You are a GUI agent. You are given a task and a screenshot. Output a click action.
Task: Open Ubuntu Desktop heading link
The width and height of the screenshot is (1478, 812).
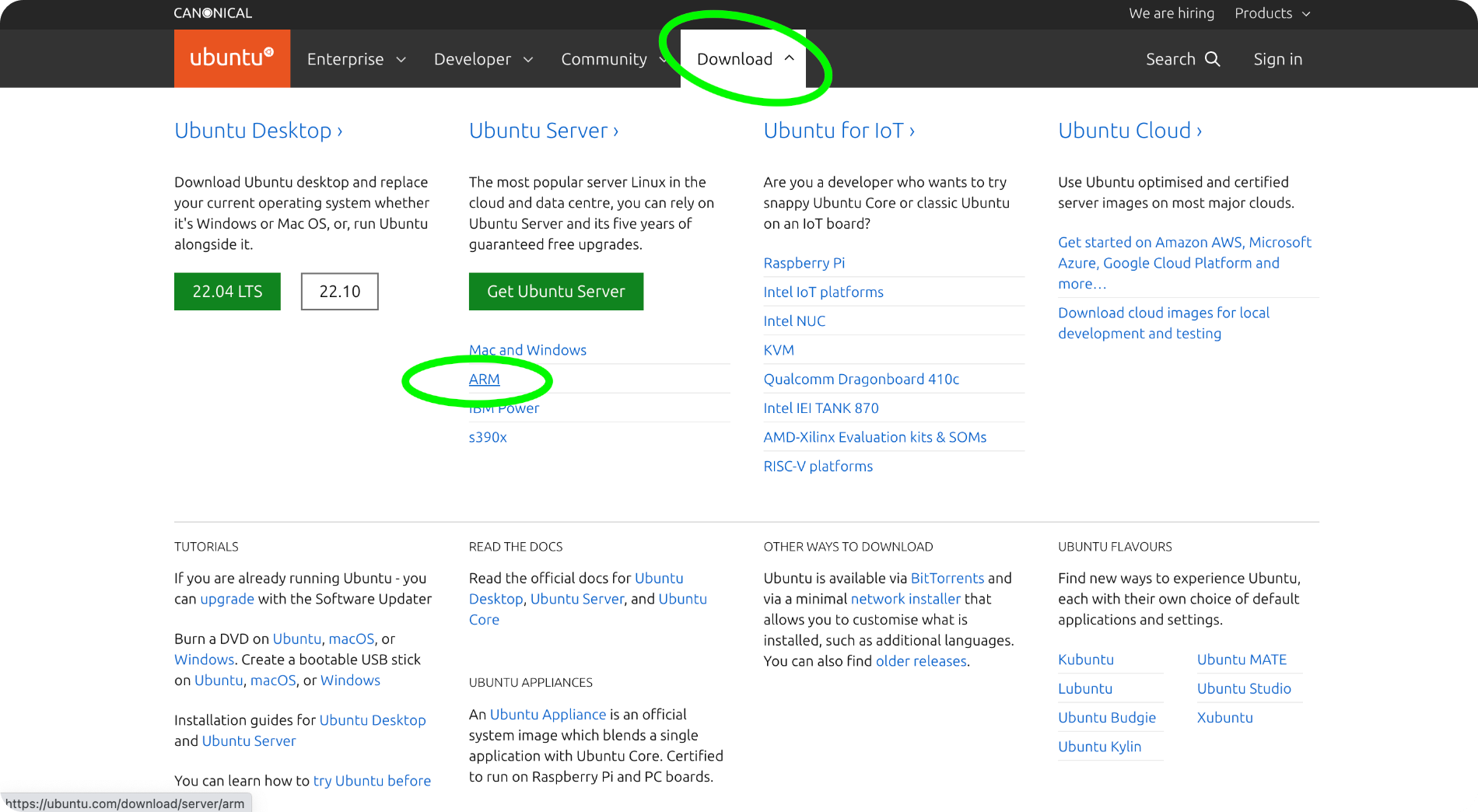pyautogui.click(x=258, y=131)
